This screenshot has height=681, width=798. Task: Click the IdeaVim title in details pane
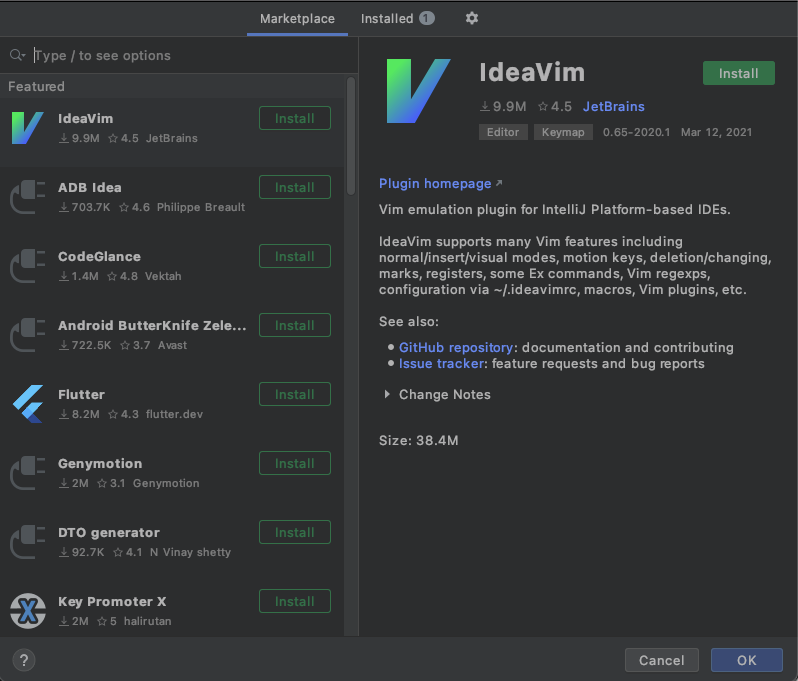532,72
